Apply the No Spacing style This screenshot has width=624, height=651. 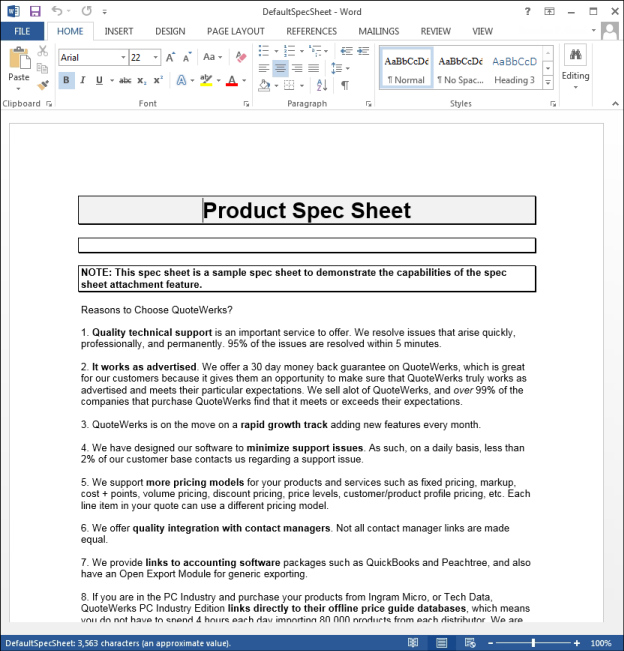[x=460, y=68]
